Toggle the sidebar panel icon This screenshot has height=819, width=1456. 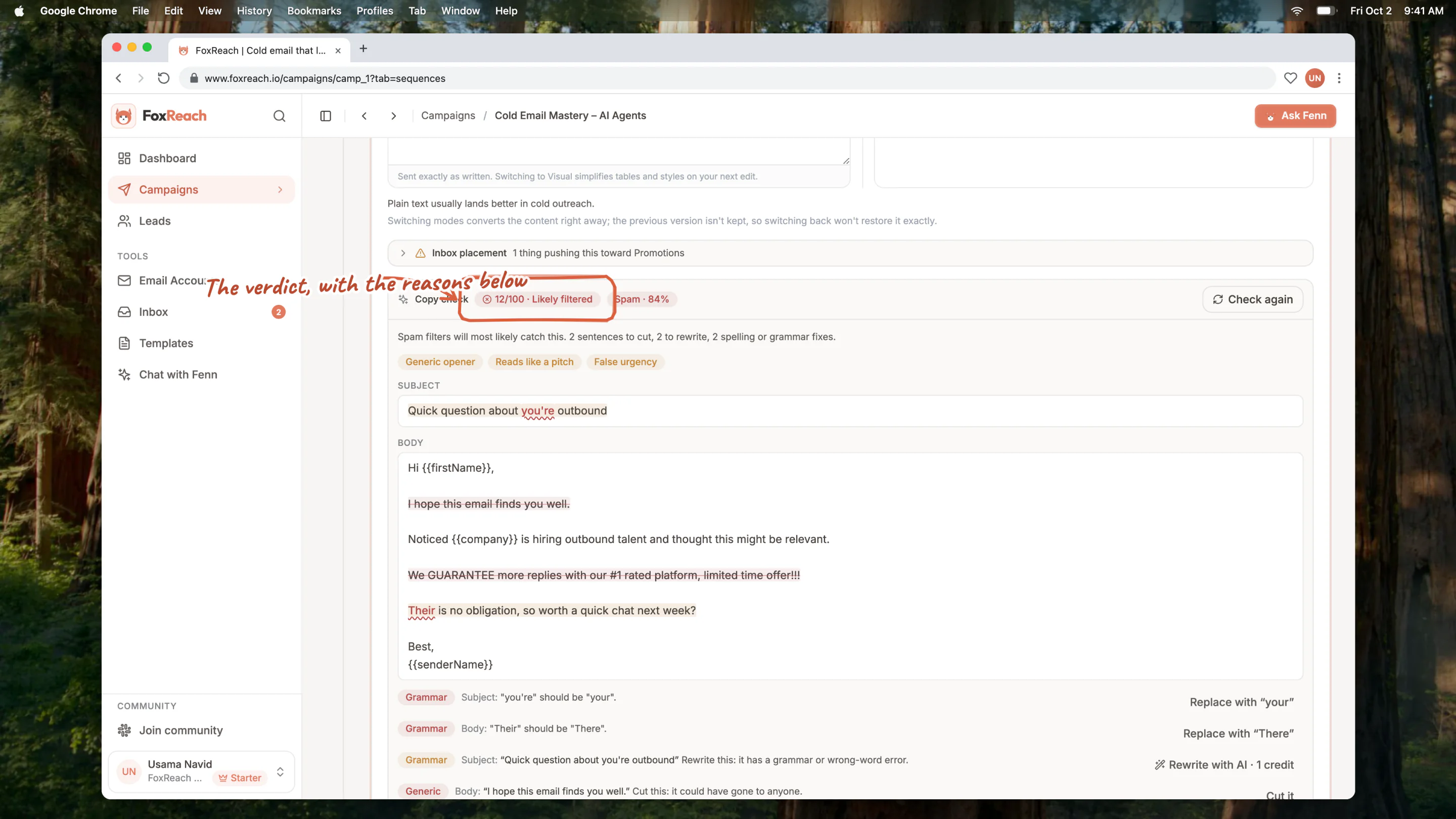326,116
